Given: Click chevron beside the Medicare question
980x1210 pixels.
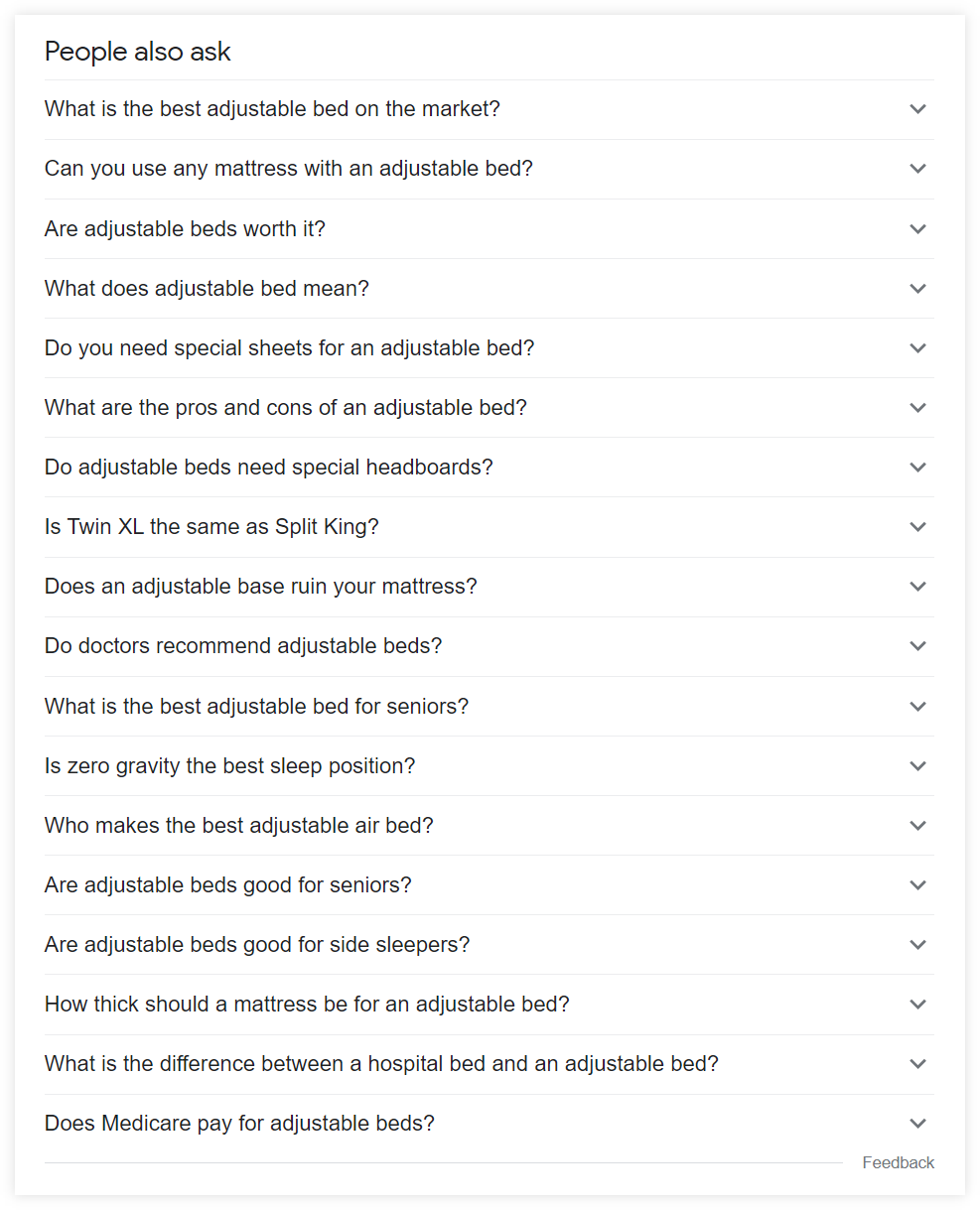Looking at the screenshot, I should coord(917,1124).
